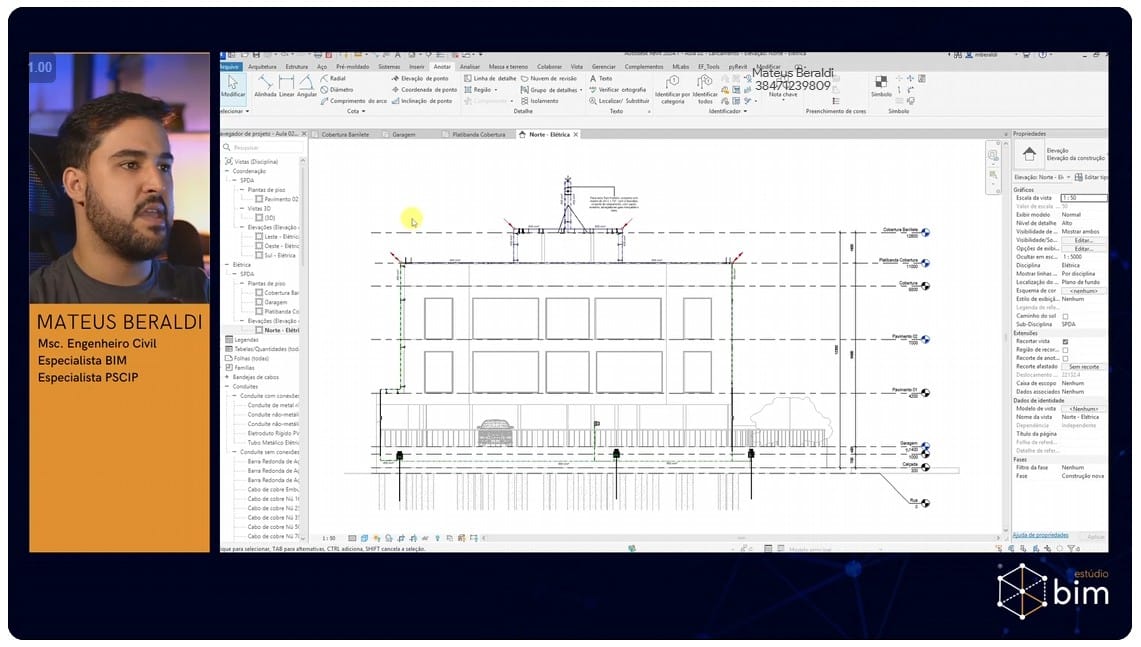Viewport: 1141px width, 647px height.
Task: Switch to the Garagem view tab
Action: coord(403,134)
